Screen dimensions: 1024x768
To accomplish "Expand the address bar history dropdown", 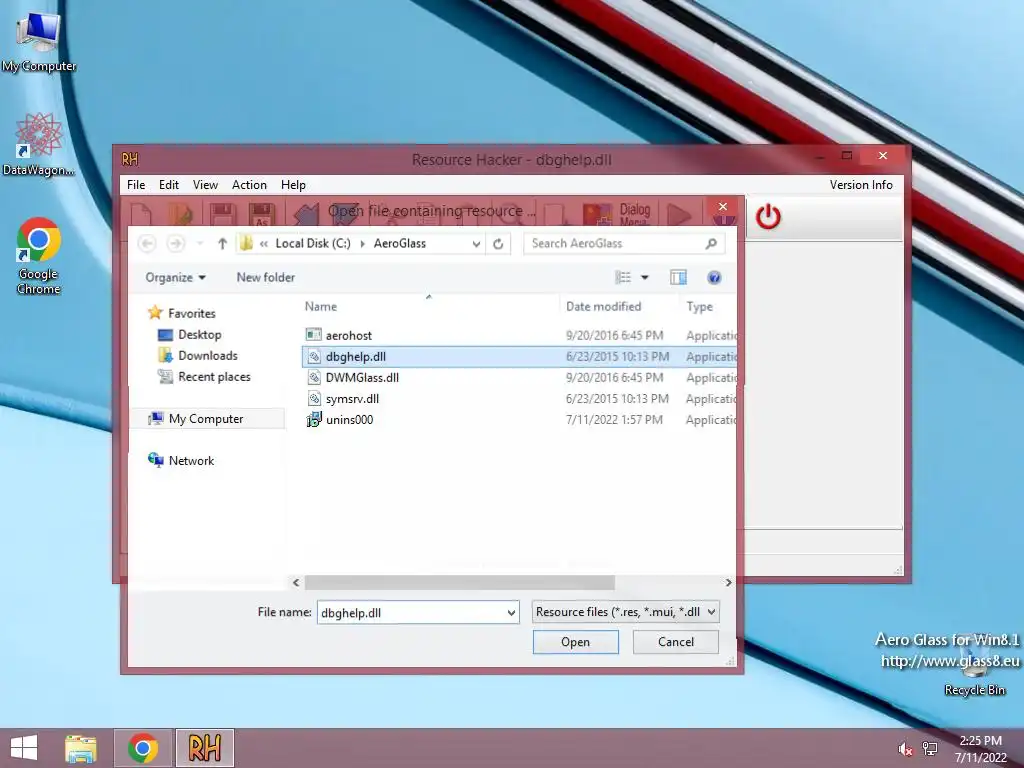I will tap(476, 244).
